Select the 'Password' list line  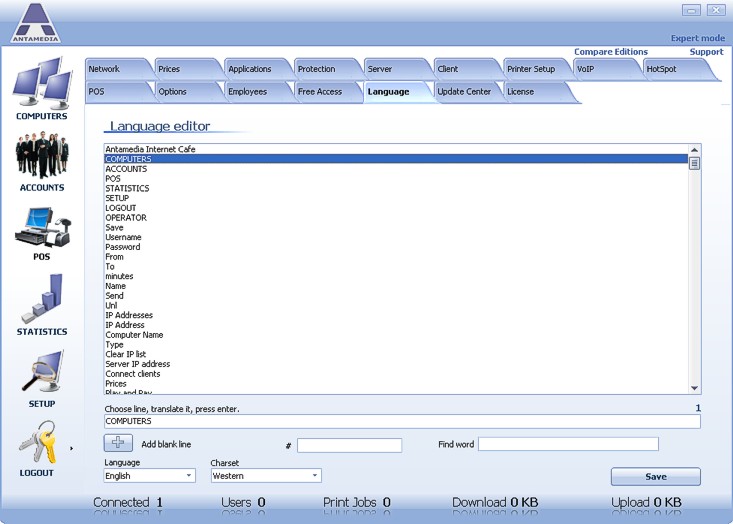pyautogui.click(x=396, y=247)
